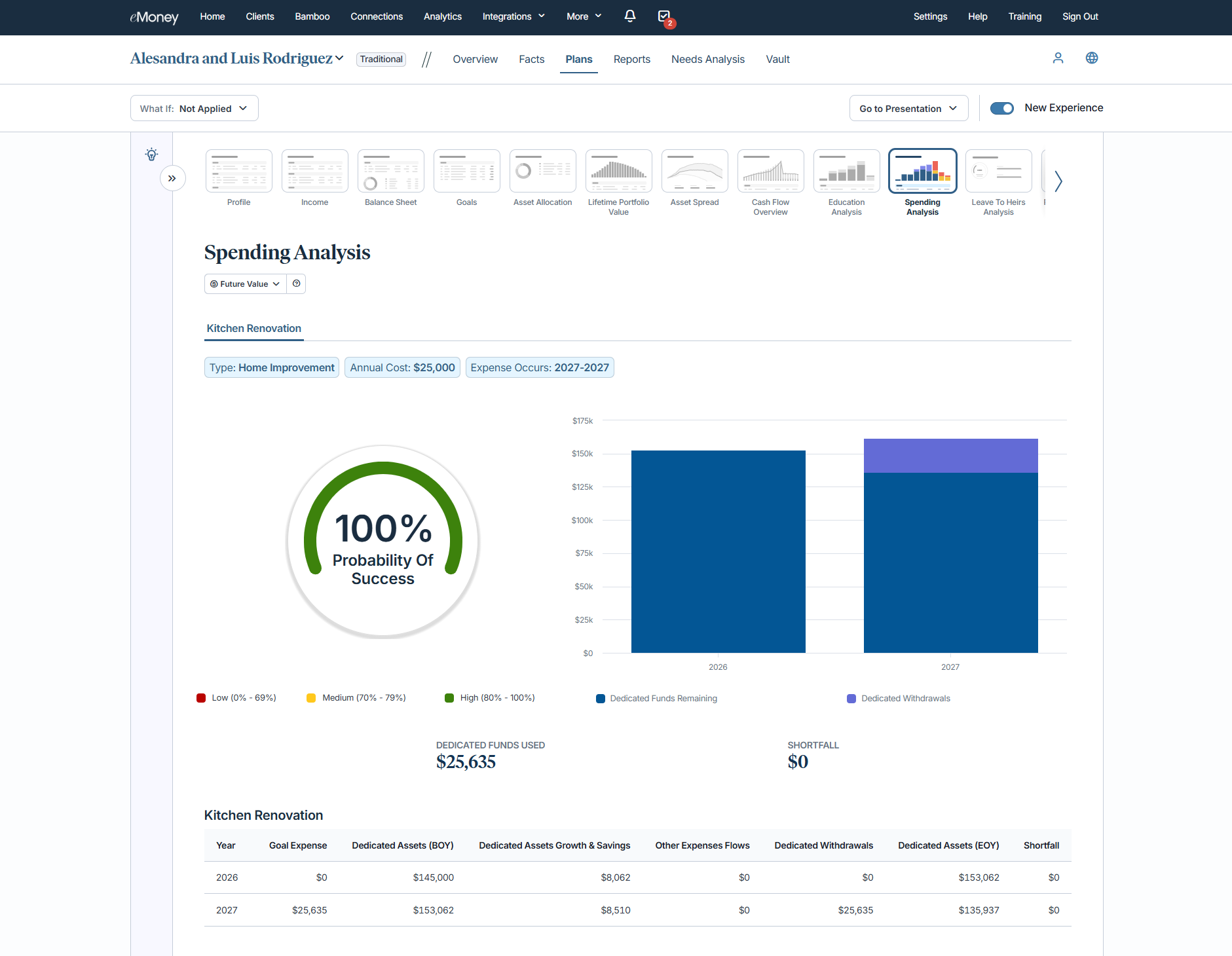The height and width of the screenshot is (956, 1232).
Task: Open the What If dropdown
Action: (x=194, y=109)
